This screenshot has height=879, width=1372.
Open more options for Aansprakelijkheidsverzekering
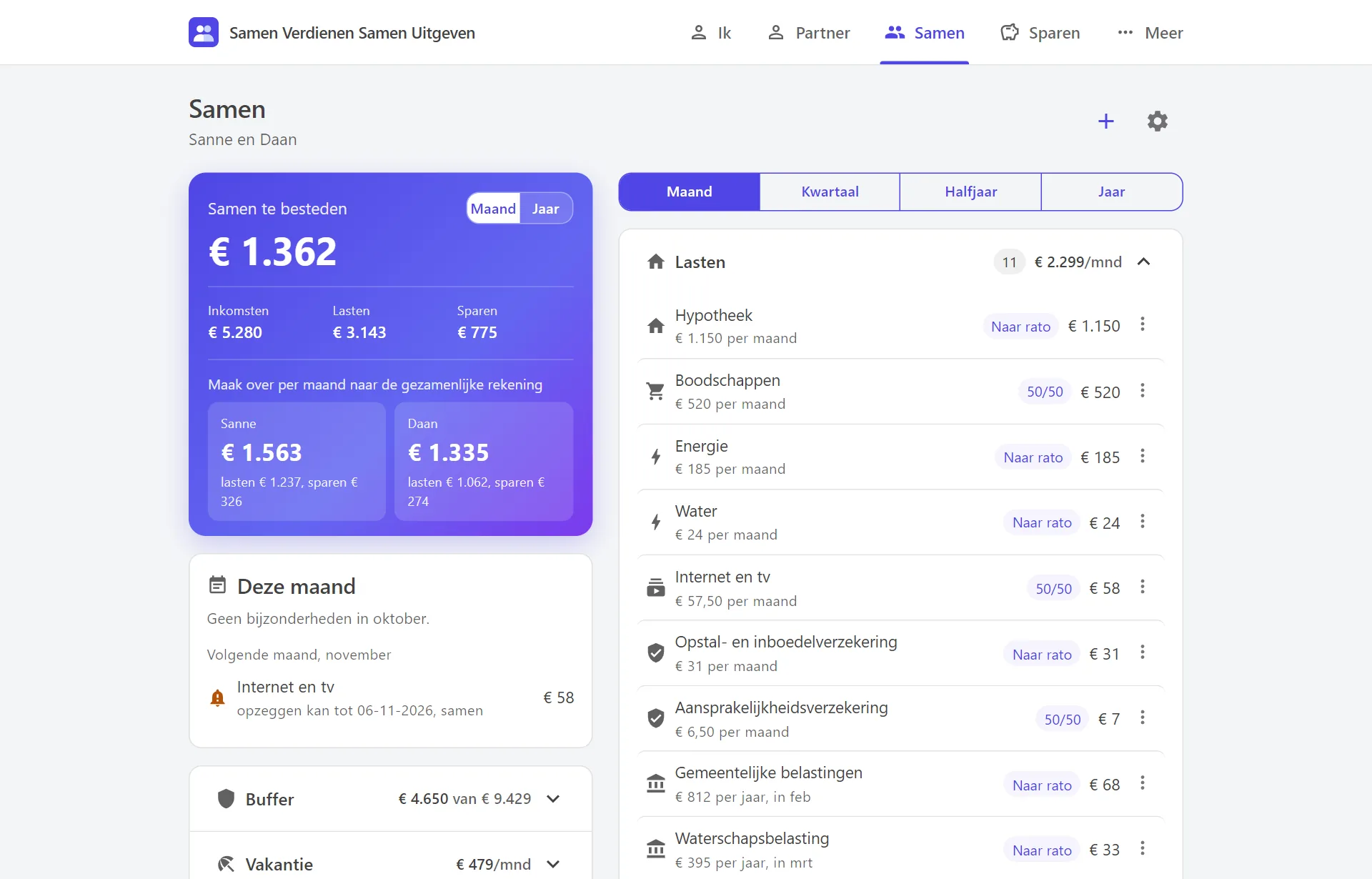coord(1143,717)
